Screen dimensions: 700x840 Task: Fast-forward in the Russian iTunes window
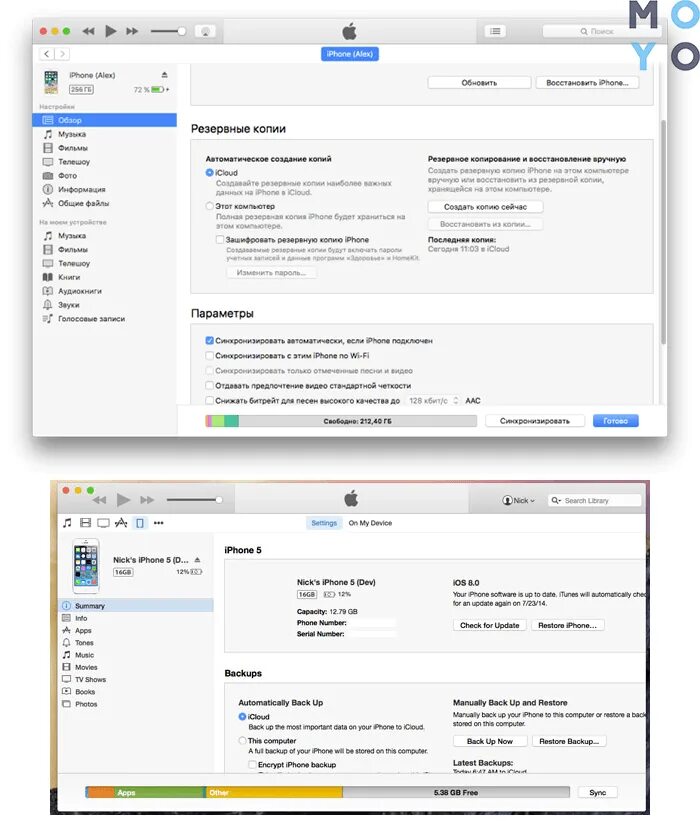[x=132, y=31]
